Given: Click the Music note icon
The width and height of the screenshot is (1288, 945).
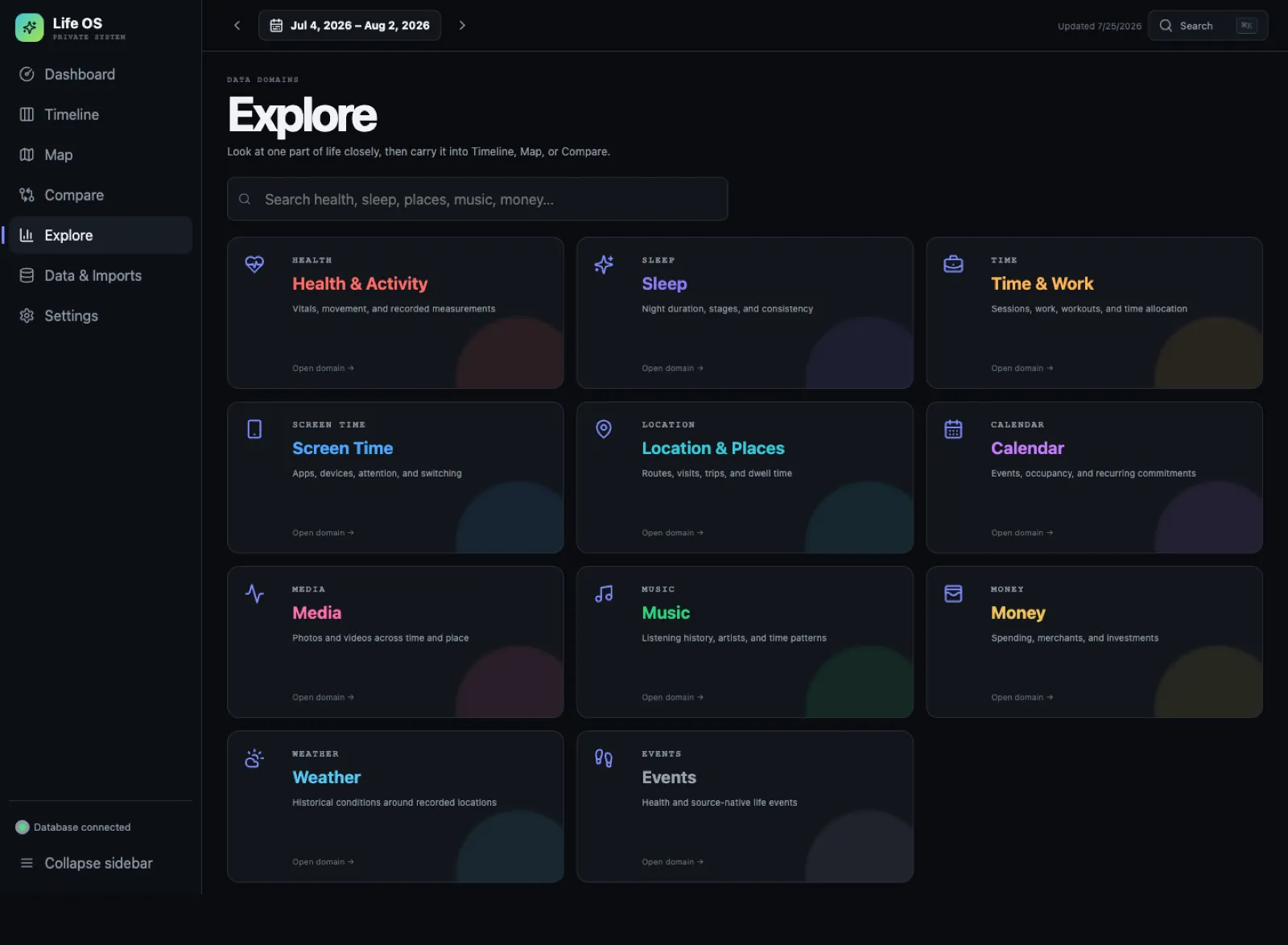Looking at the screenshot, I should coord(604,594).
